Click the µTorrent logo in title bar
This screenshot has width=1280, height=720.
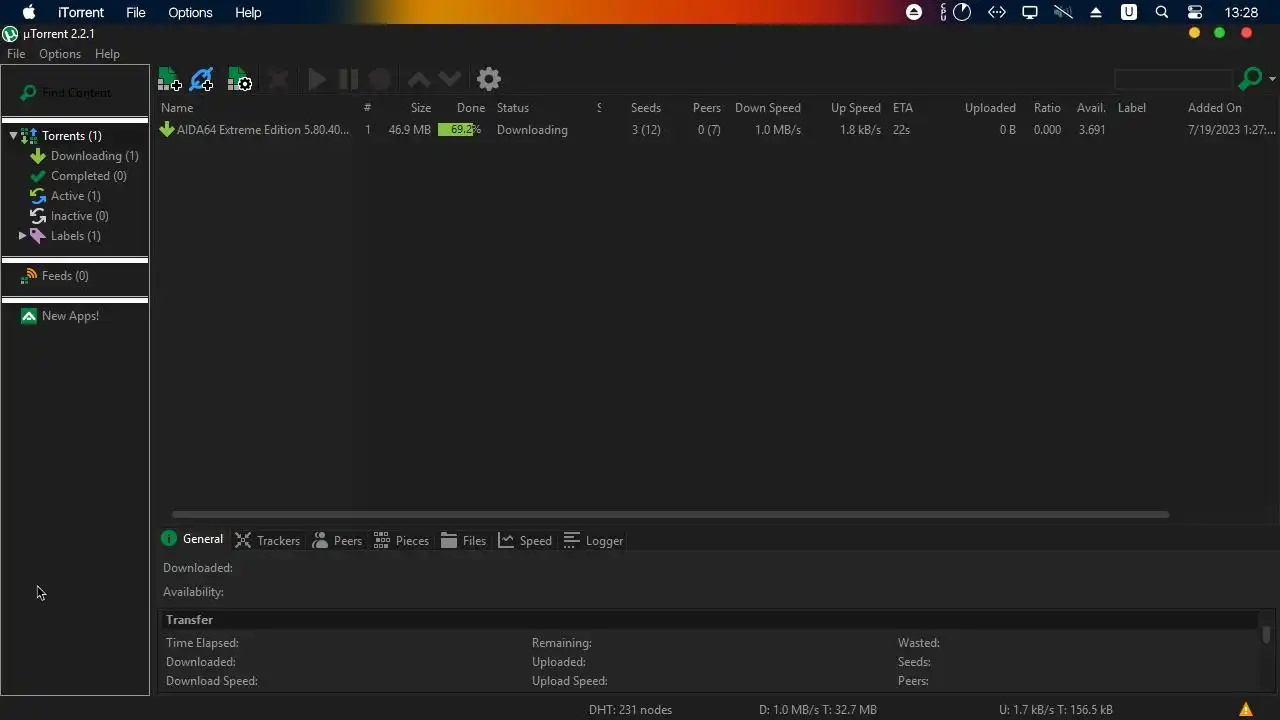(10, 34)
